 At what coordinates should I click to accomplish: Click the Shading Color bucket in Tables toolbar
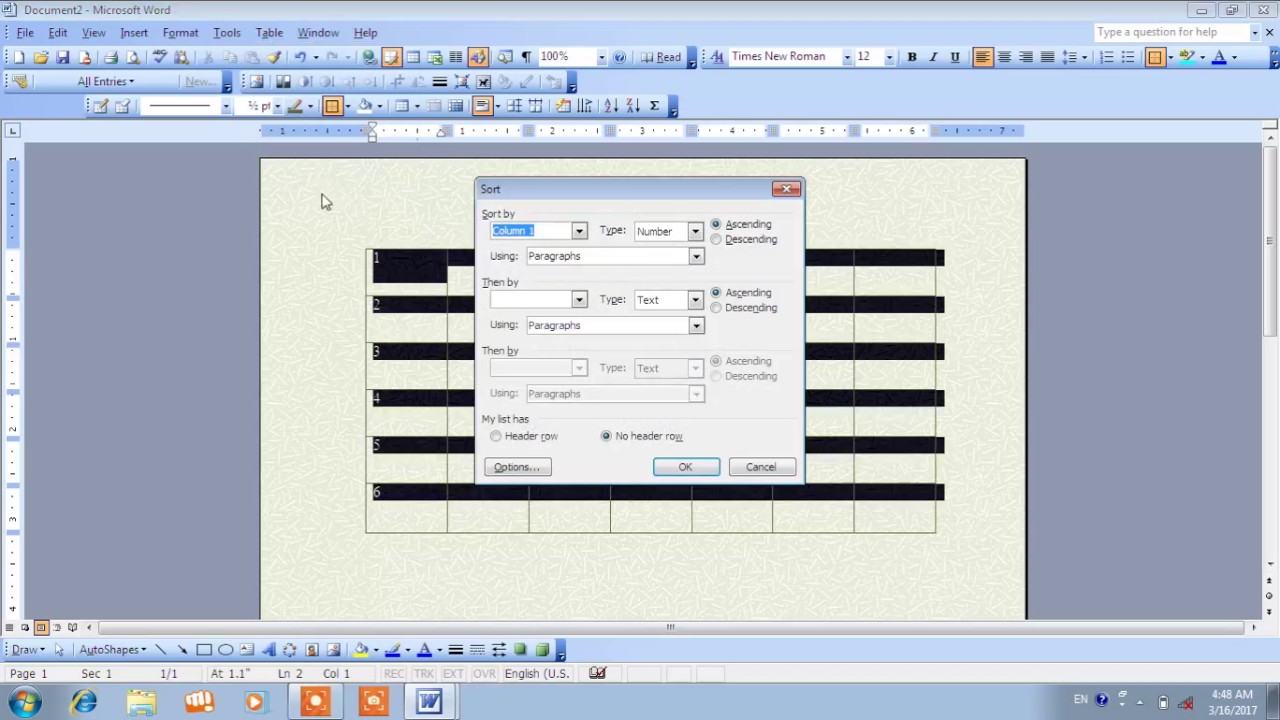(x=365, y=106)
